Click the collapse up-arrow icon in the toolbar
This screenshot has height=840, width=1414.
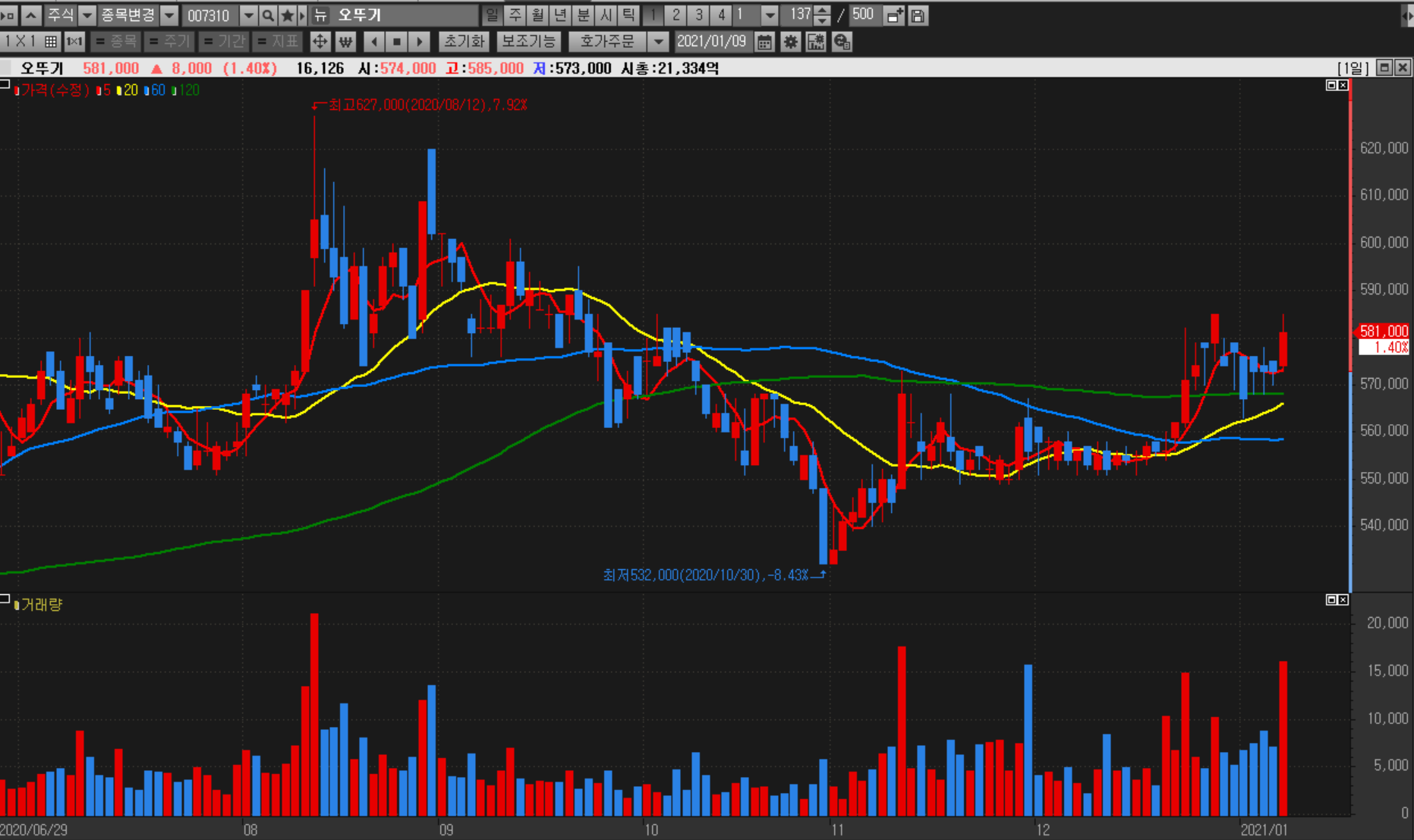[31, 15]
